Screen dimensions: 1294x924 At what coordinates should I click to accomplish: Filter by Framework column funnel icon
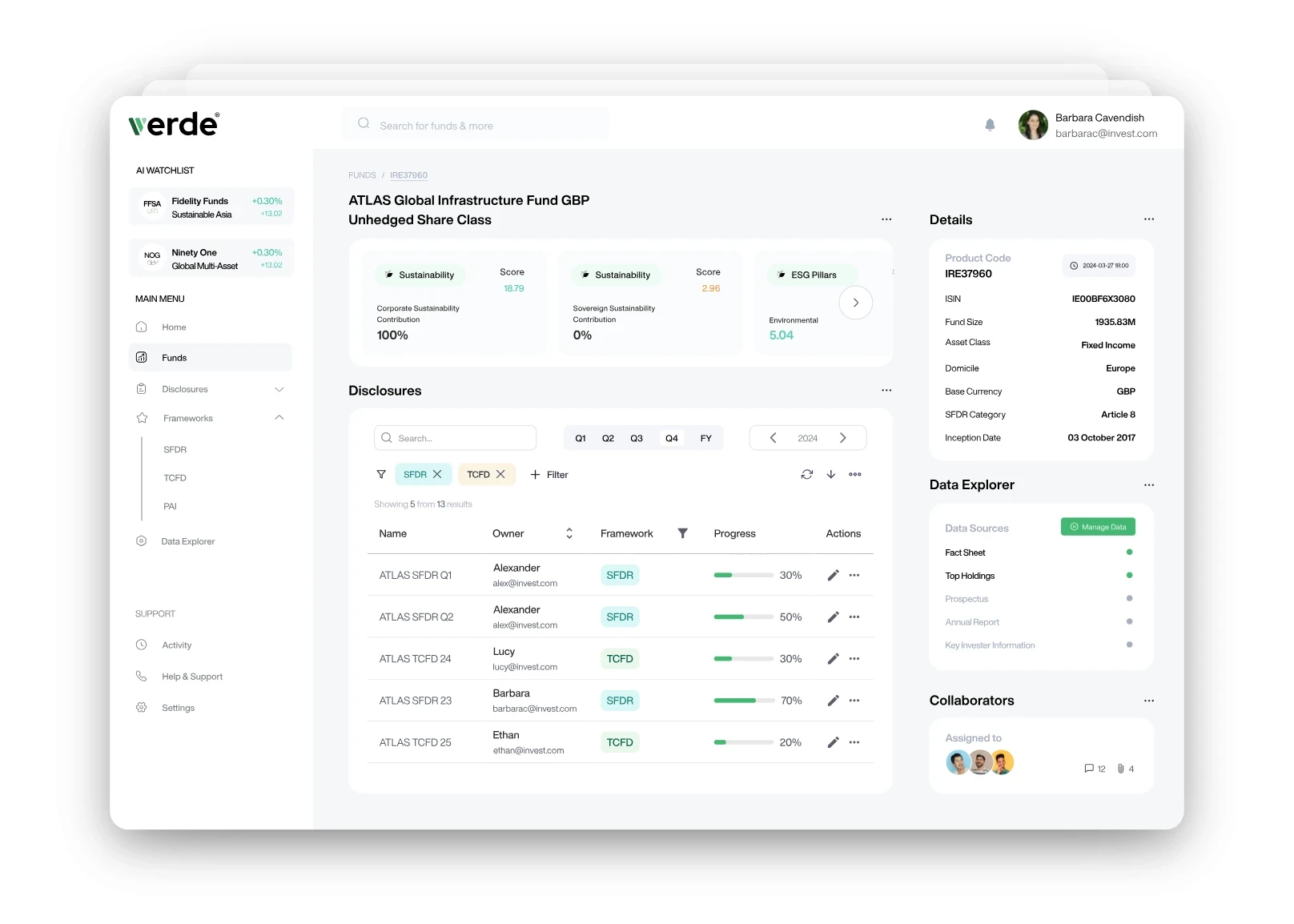[683, 533]
